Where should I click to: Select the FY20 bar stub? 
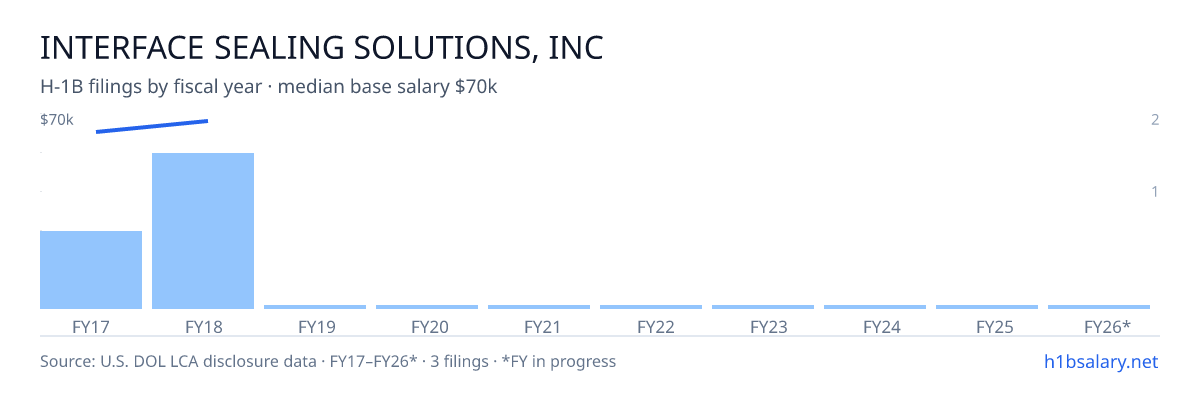click(x=427, y=307)
